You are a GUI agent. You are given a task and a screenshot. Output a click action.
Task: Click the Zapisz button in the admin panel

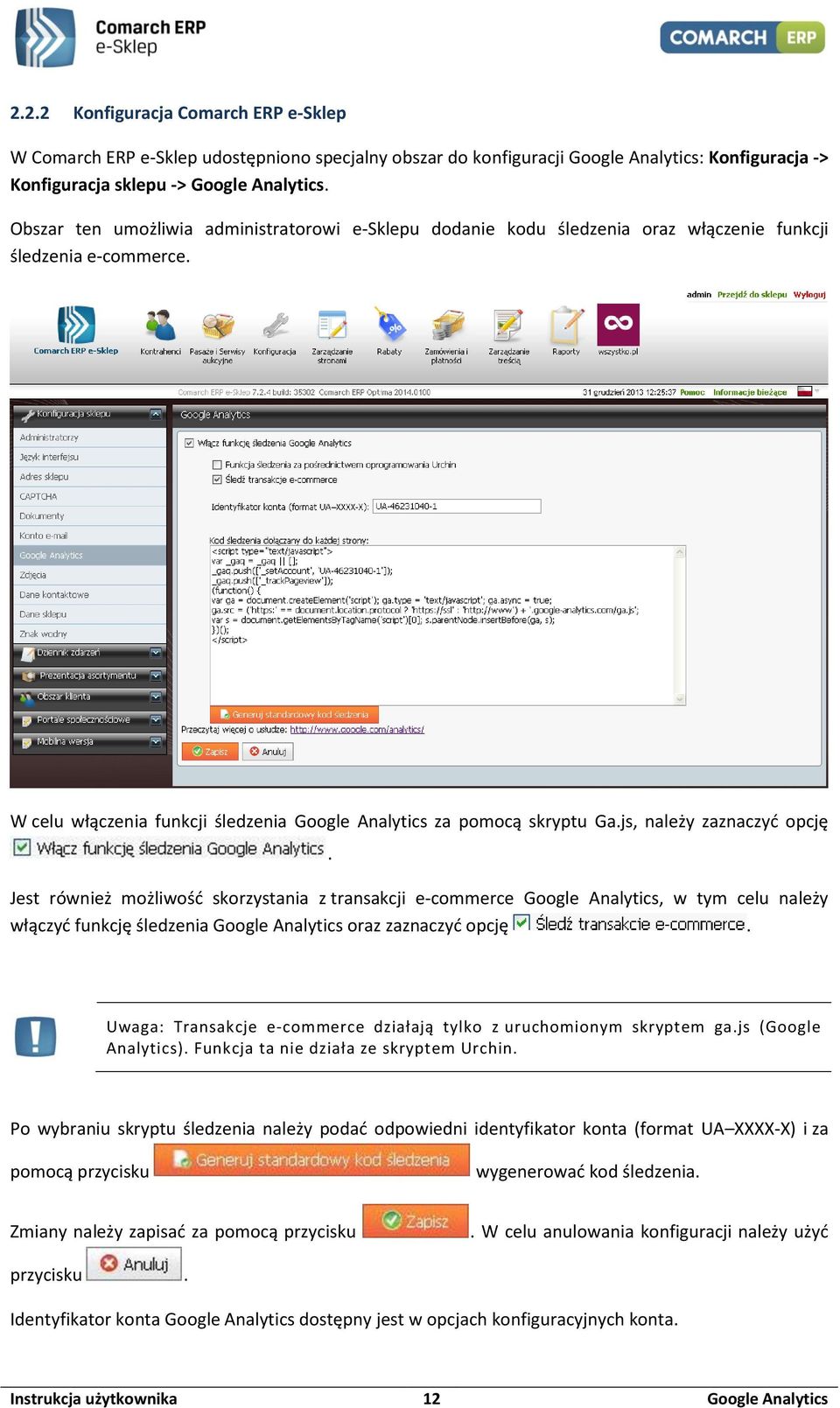point(209,751)
